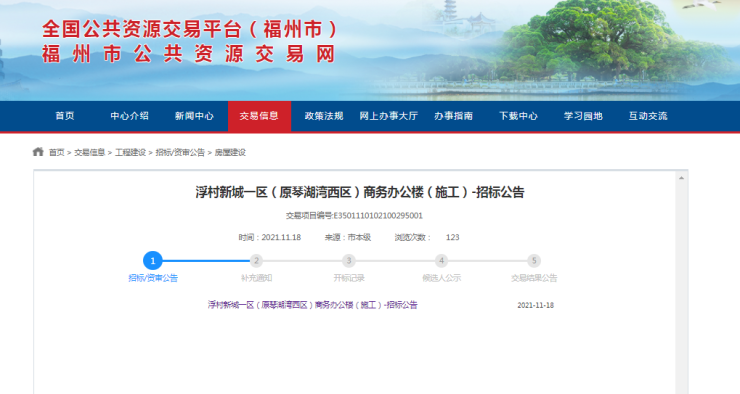
Task: Open 下载中心 navigation item
Action: pos(518,116)
